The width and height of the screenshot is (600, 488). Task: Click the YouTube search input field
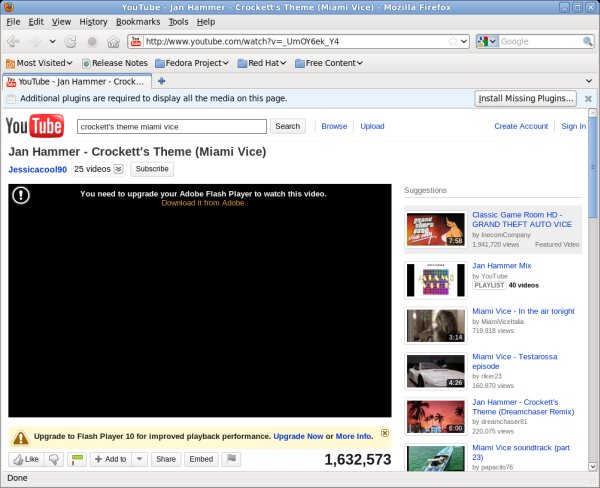point(172,127)
